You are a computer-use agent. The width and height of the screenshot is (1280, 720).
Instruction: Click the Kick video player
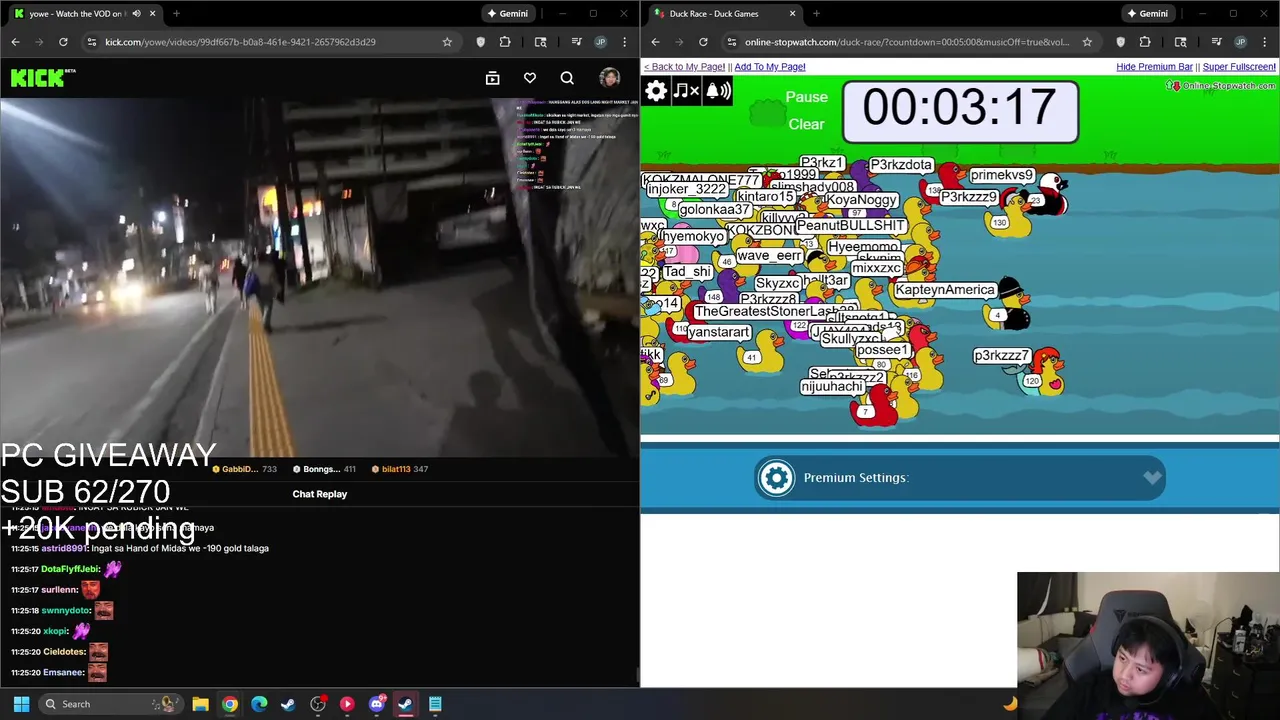(x=320, y=278)
